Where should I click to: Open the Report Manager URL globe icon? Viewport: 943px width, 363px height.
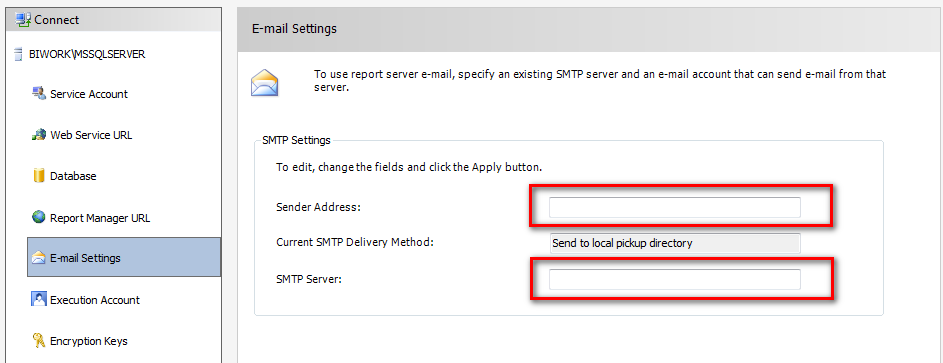[x=39, y=217]
